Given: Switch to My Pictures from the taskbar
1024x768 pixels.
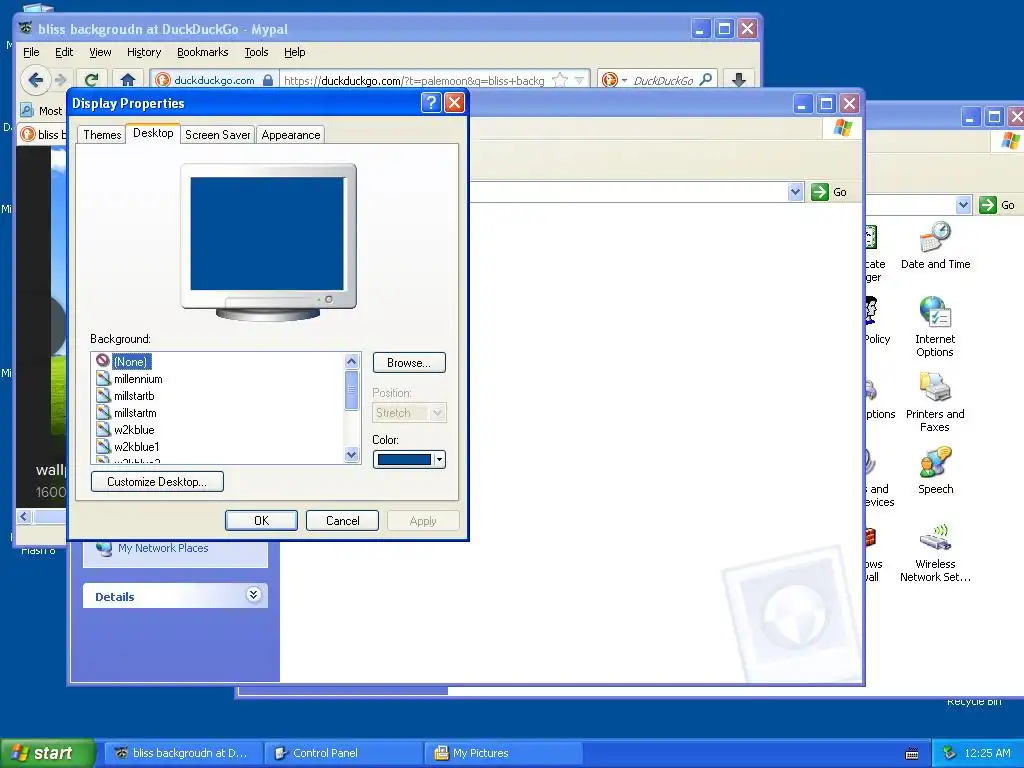Looking at the screenshot, I should point(504,753).
